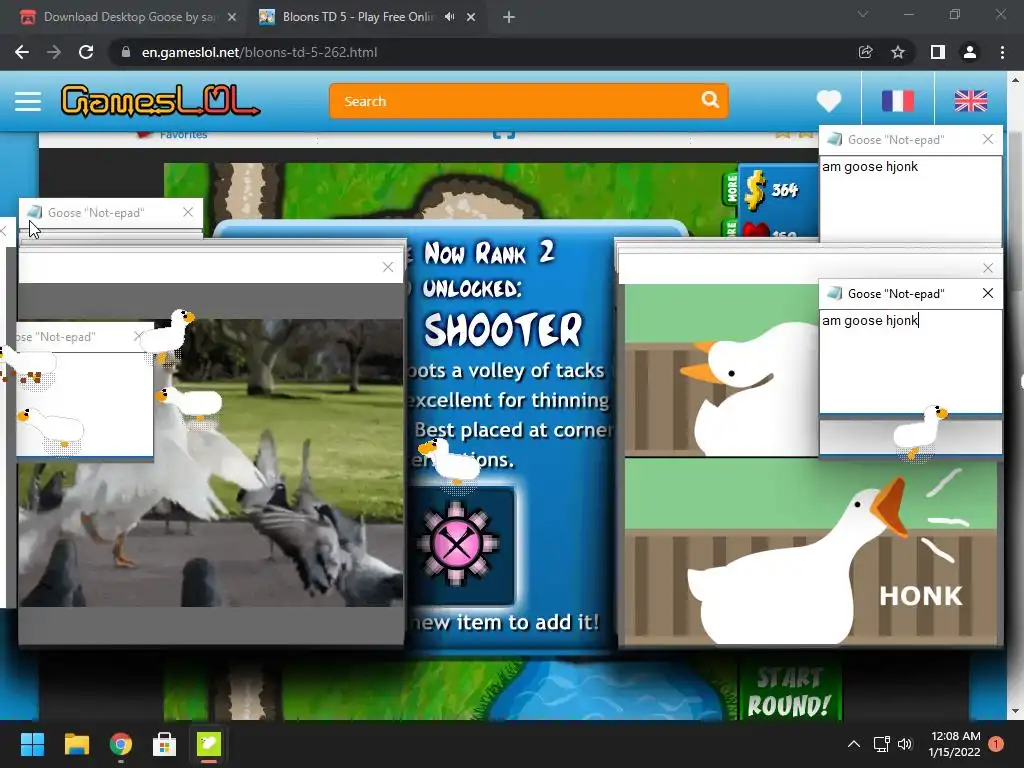Open the GamesLOL hamburger menu

(x=28, y=101)
